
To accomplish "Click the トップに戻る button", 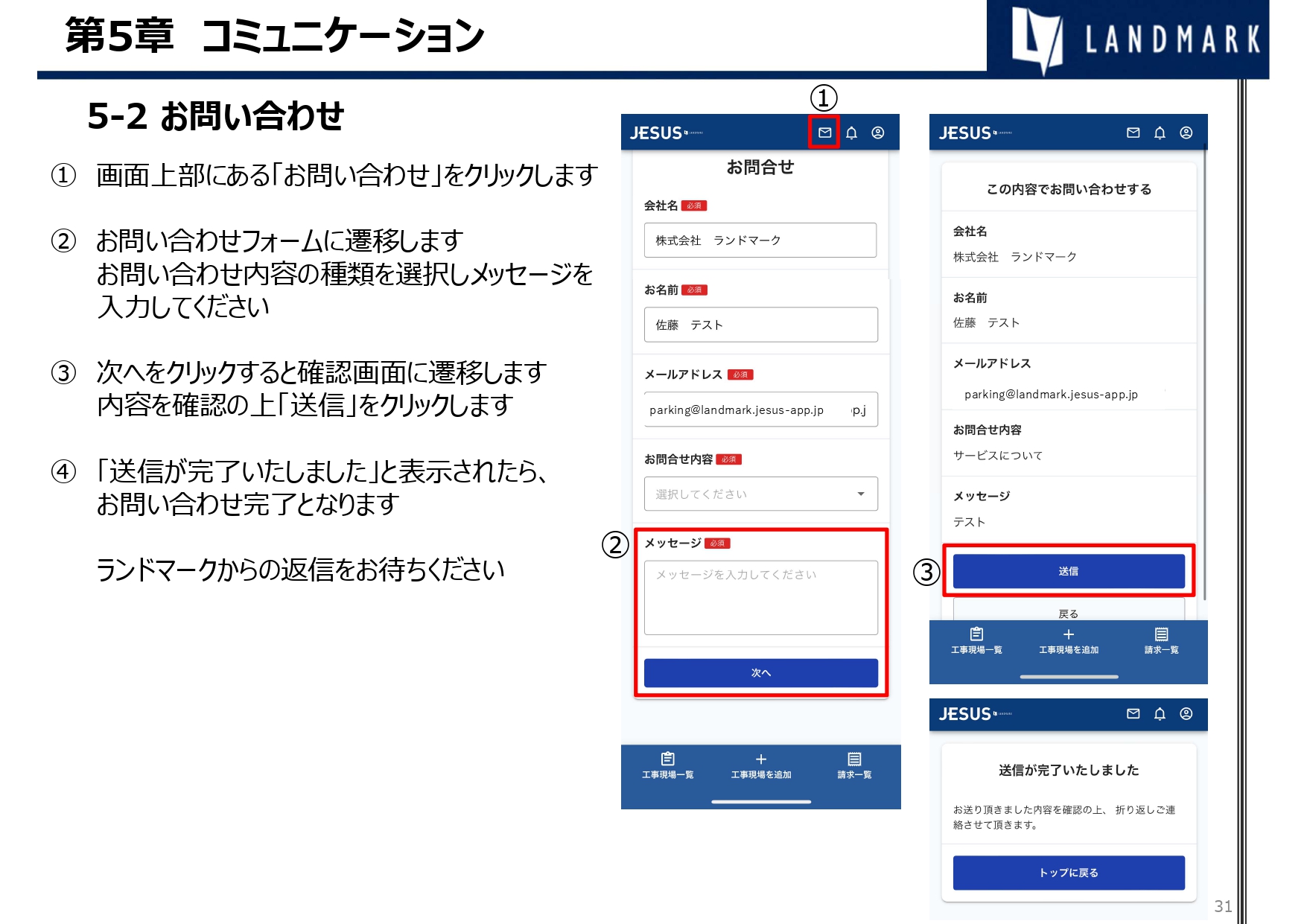I will [1069, 873].
